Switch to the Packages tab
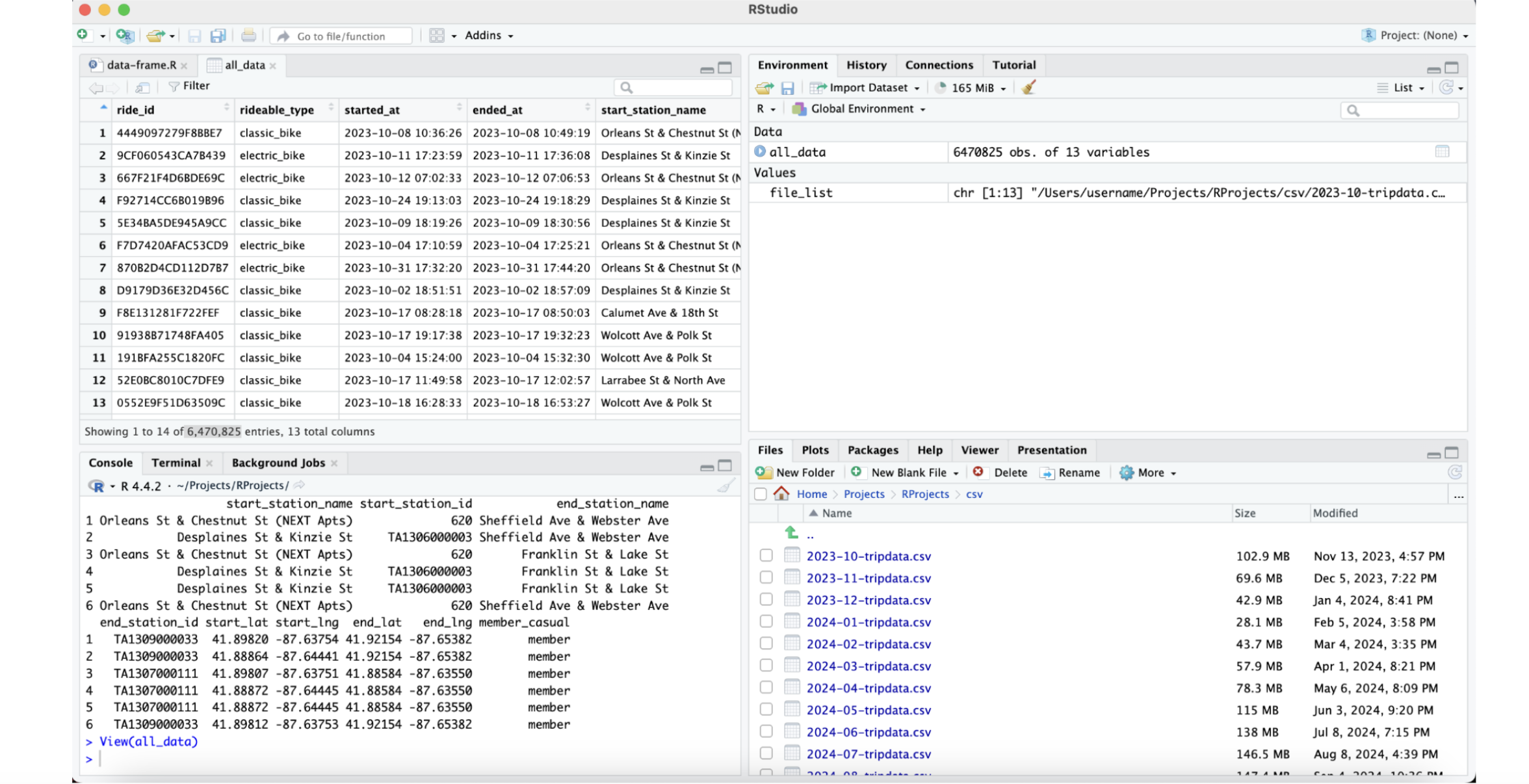This screenshot has height=784, width=1529. coord(872,450)
